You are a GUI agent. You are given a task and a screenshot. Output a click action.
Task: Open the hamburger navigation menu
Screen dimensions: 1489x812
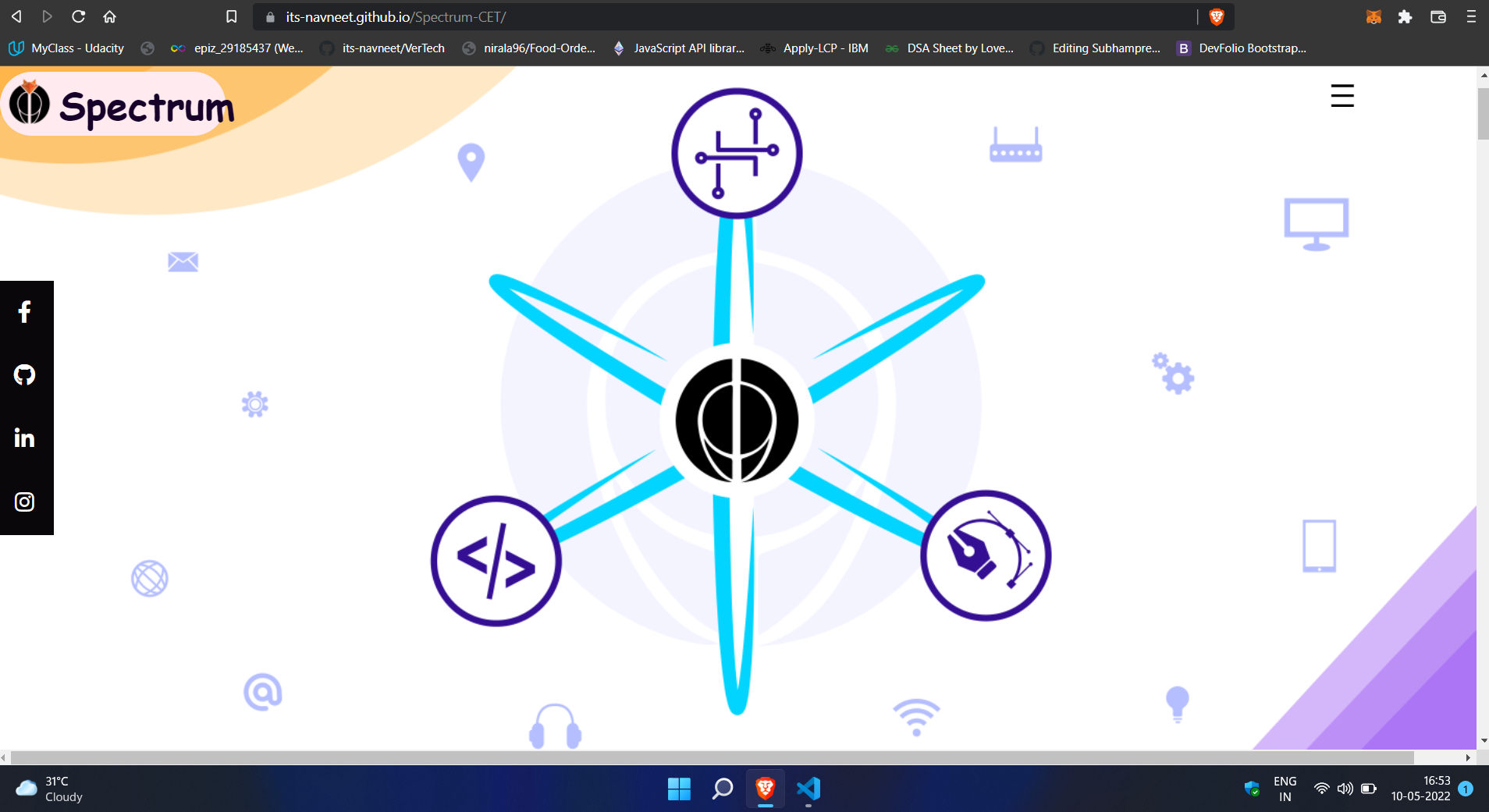1342,96
